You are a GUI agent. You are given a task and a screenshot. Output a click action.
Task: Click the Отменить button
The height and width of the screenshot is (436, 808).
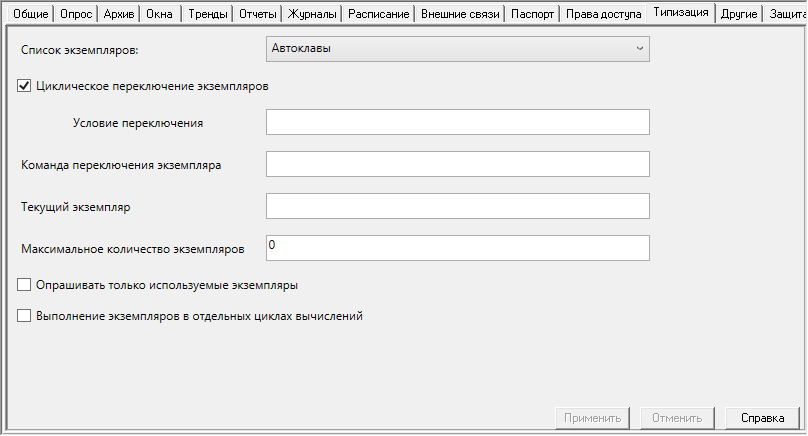[x=677, y=418]
